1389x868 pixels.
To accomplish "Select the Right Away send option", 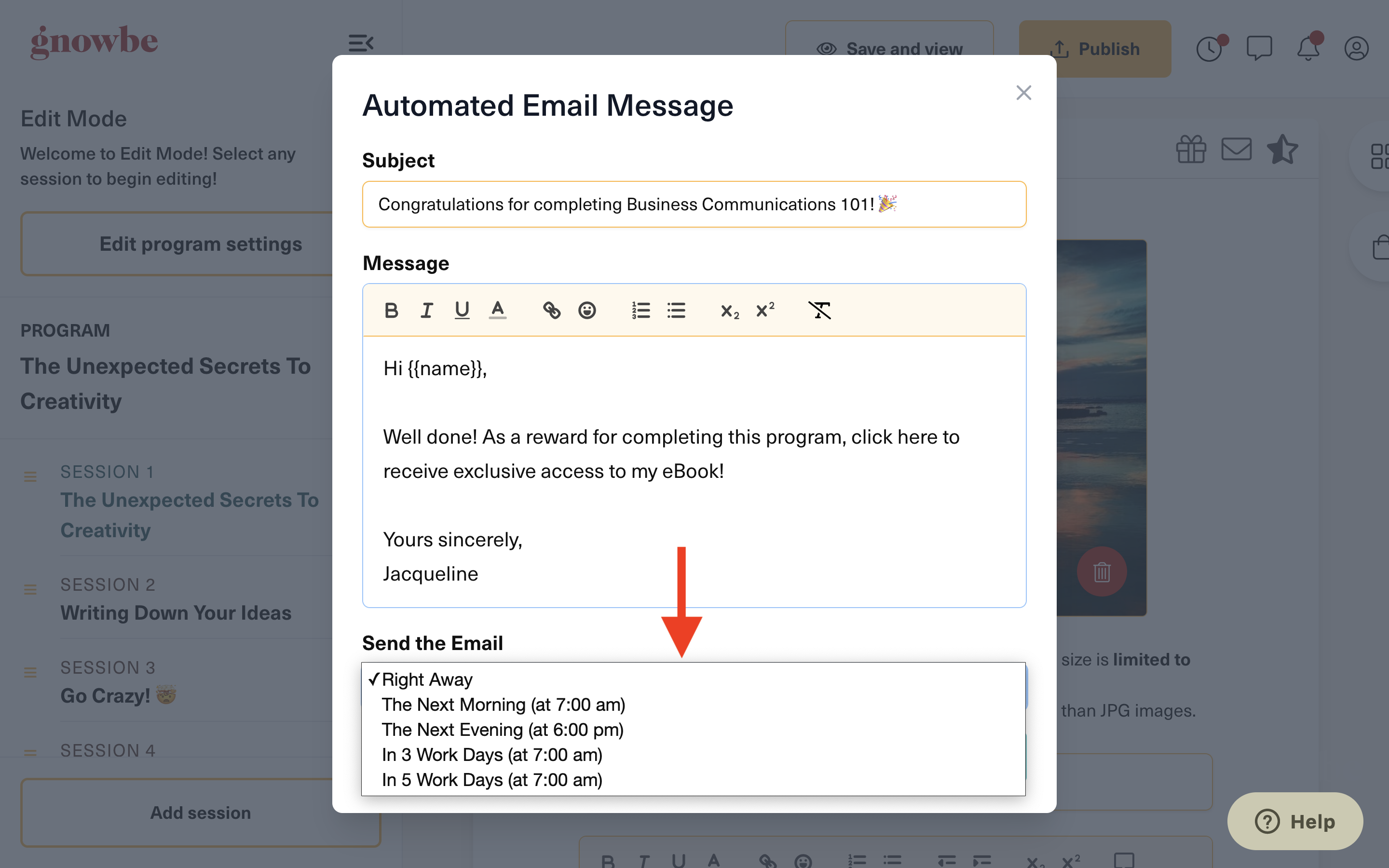I will pyautogui.click(x=694, y=679).
